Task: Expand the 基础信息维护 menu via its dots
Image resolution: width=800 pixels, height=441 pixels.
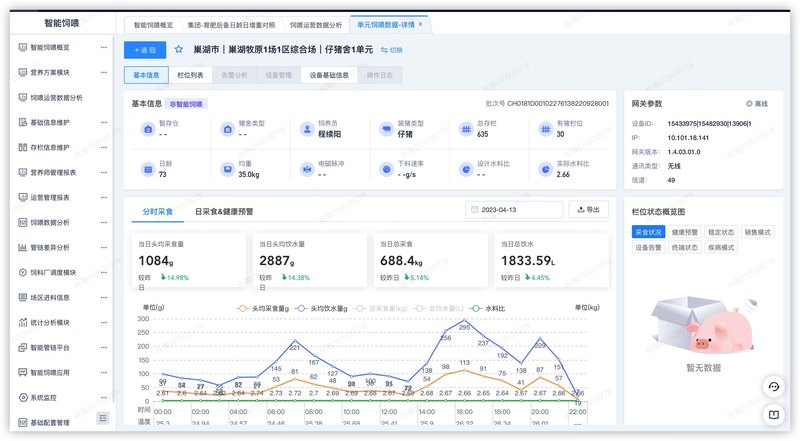Action: coord(104,122)
